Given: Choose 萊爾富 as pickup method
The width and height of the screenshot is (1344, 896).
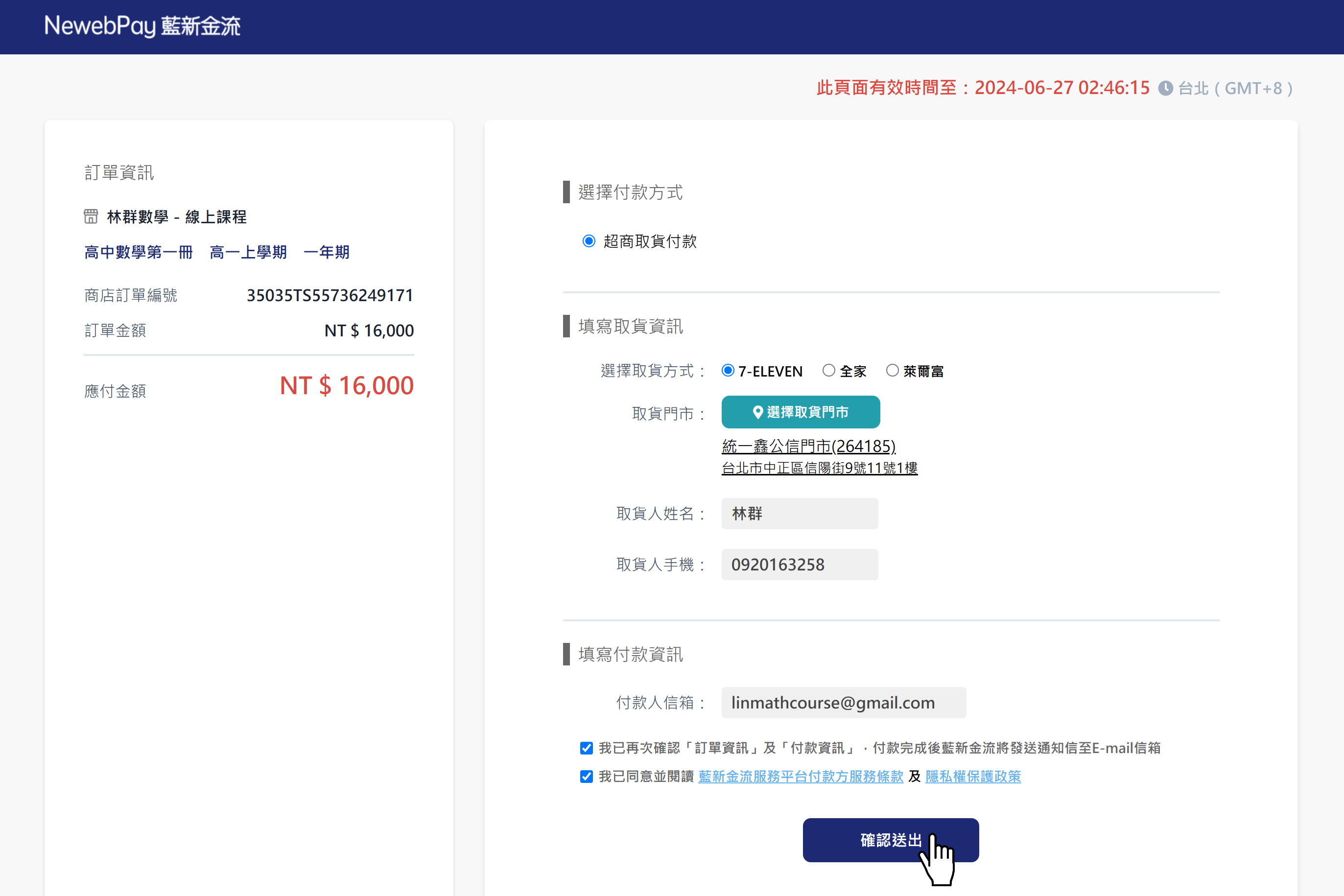Looking at the screenshot, I should point(892,371).
